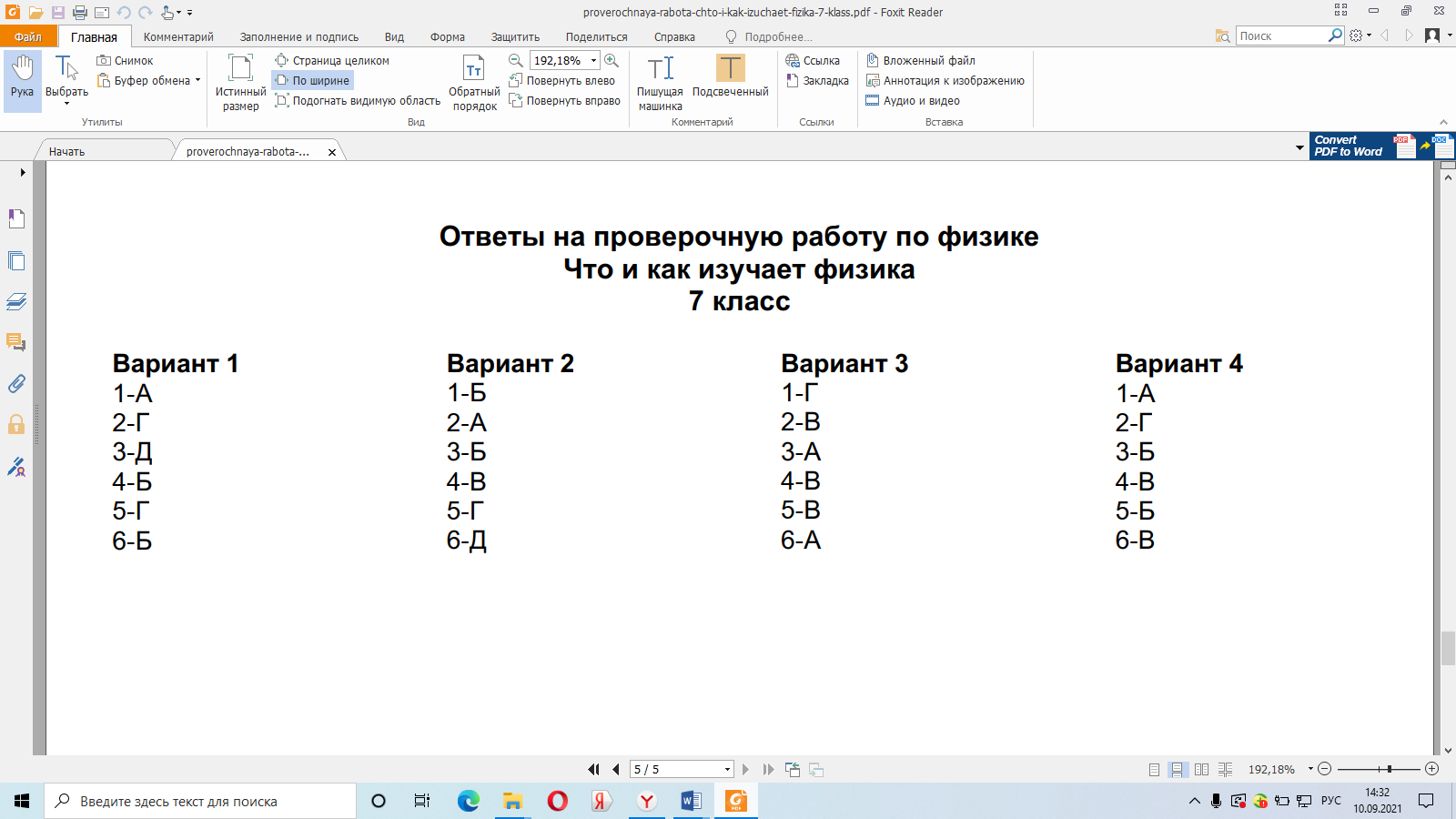Select the Hand (Рука) tool
Viewport: 1456px width, 819px height.
pyautogui.click(x=22, y=81)
